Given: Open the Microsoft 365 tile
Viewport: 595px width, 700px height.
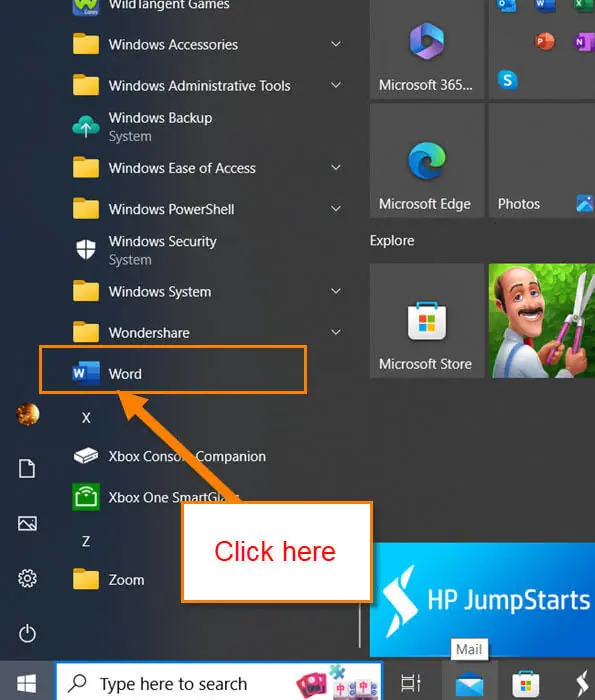Looking at the screenshot, I should (x=427, y=49).
